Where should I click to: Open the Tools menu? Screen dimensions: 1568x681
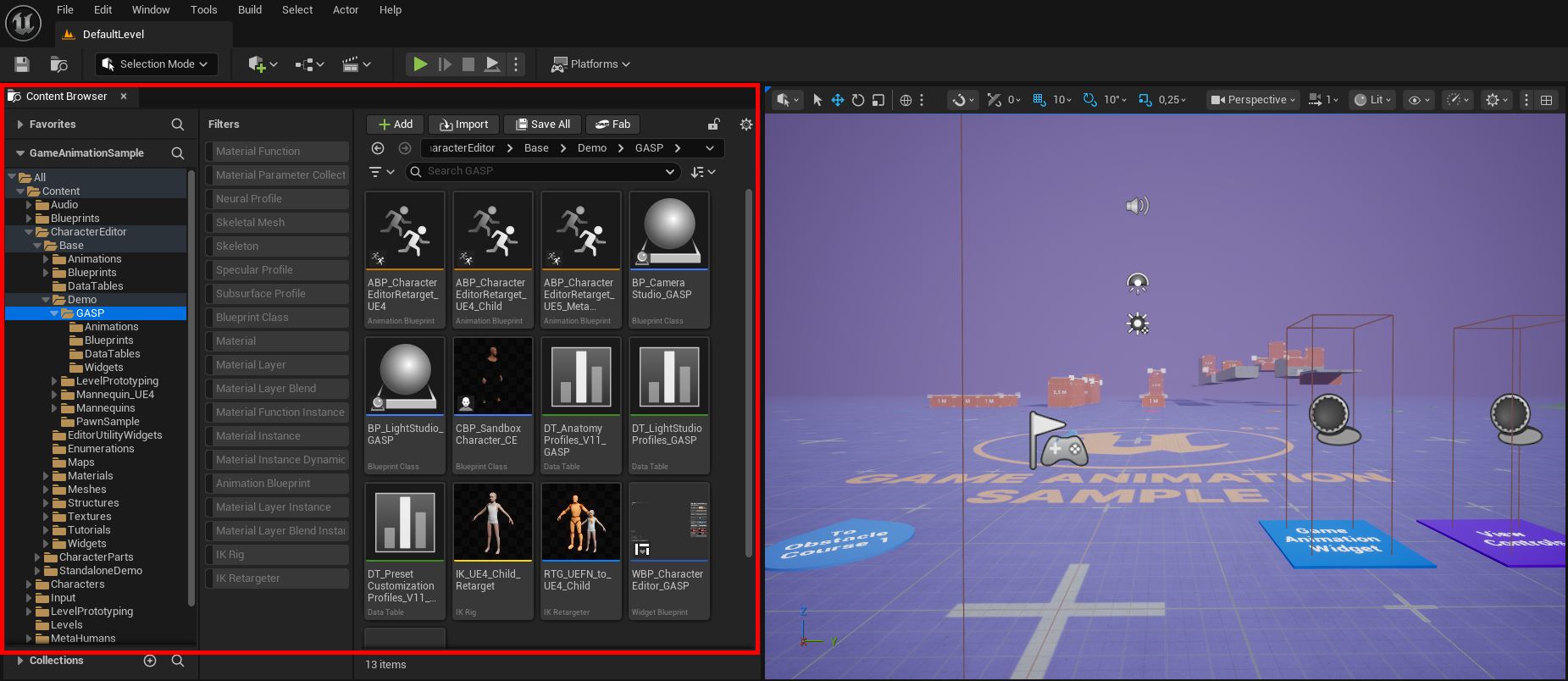point(203,10)
